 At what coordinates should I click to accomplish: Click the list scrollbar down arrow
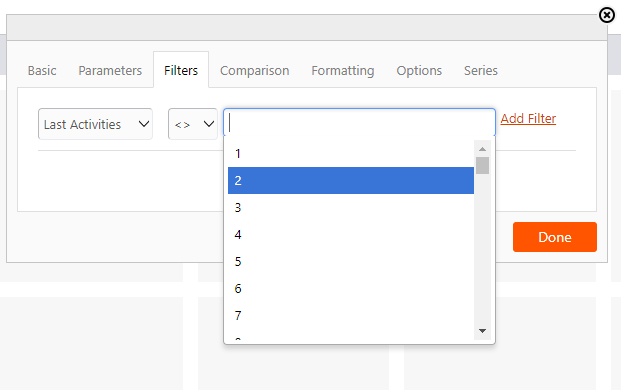tap(482, 331)
